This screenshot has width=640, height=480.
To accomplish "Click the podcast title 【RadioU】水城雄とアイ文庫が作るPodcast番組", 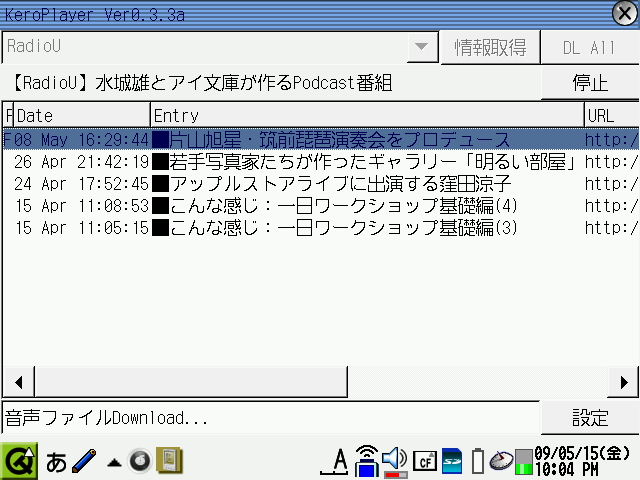I will 202,83.
